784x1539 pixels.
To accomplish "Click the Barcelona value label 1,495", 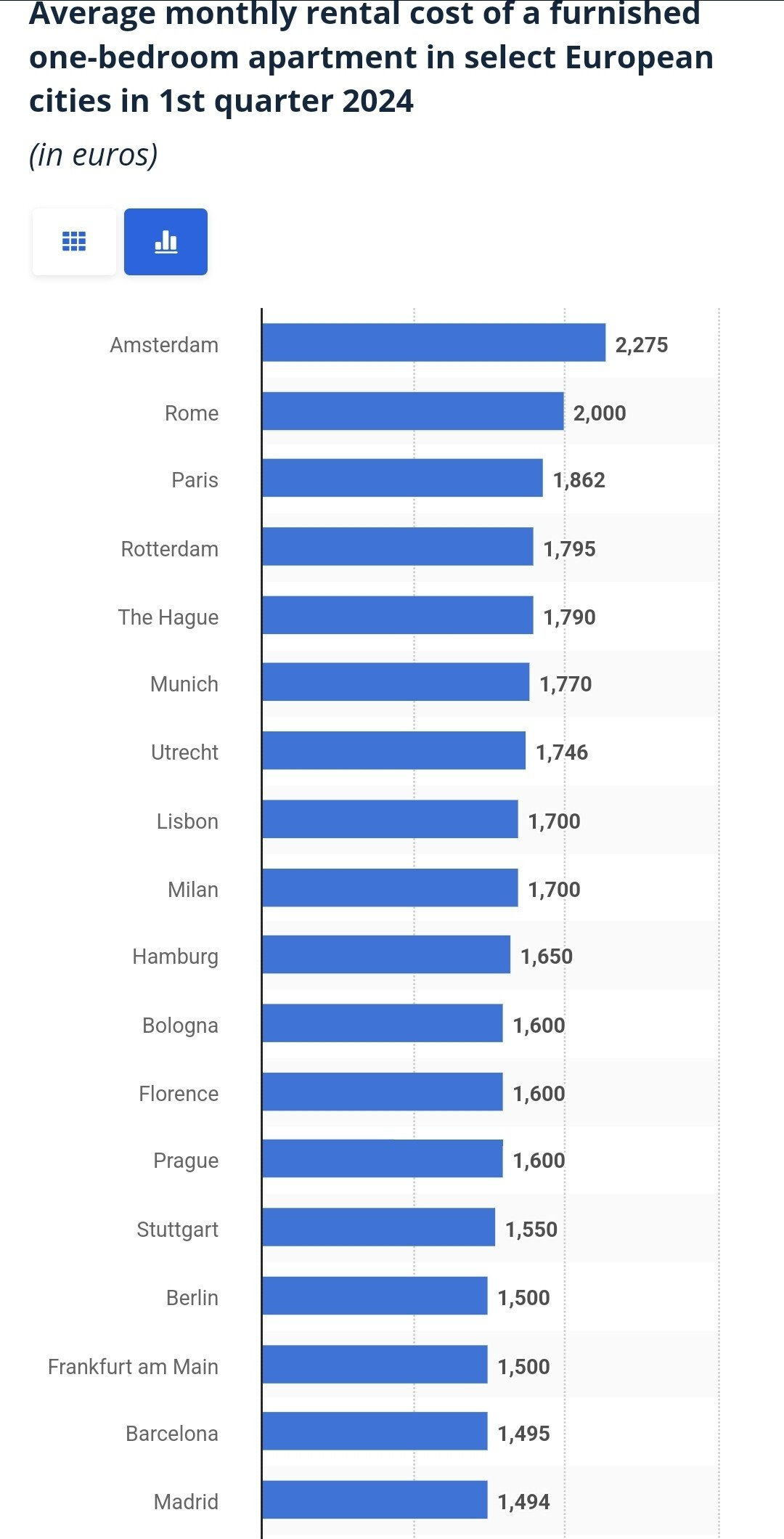I will 523,1433.
